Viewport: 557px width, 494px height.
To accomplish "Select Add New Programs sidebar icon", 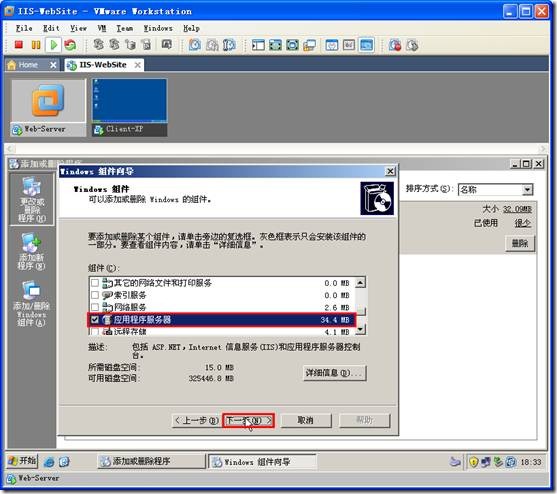I will tap(32, 251).
